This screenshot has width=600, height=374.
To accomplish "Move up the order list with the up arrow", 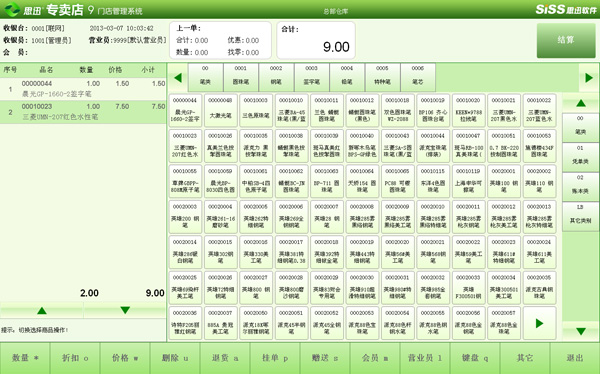I will pyautogui.click(x=42, y=310).
